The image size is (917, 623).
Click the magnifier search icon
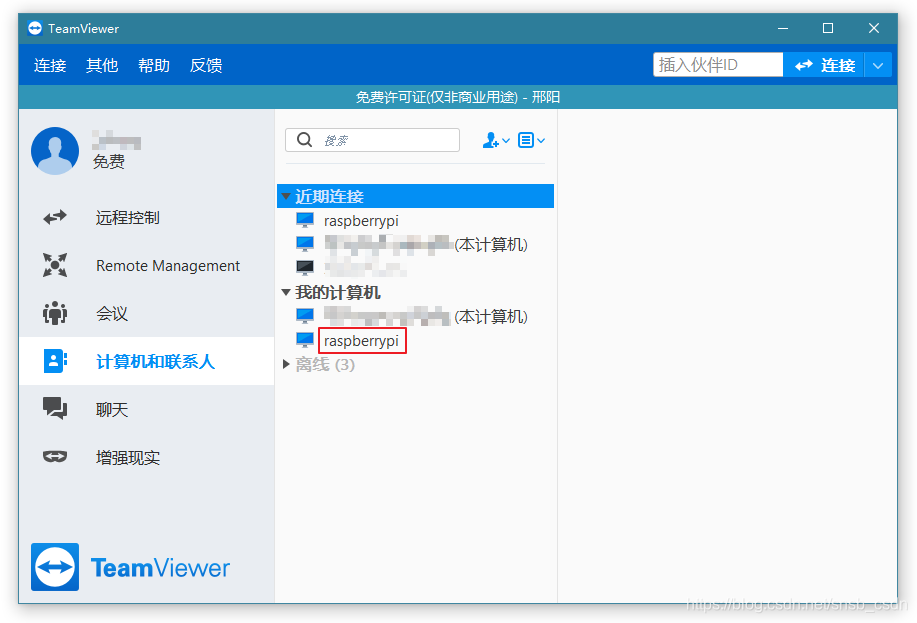[304, 140]
